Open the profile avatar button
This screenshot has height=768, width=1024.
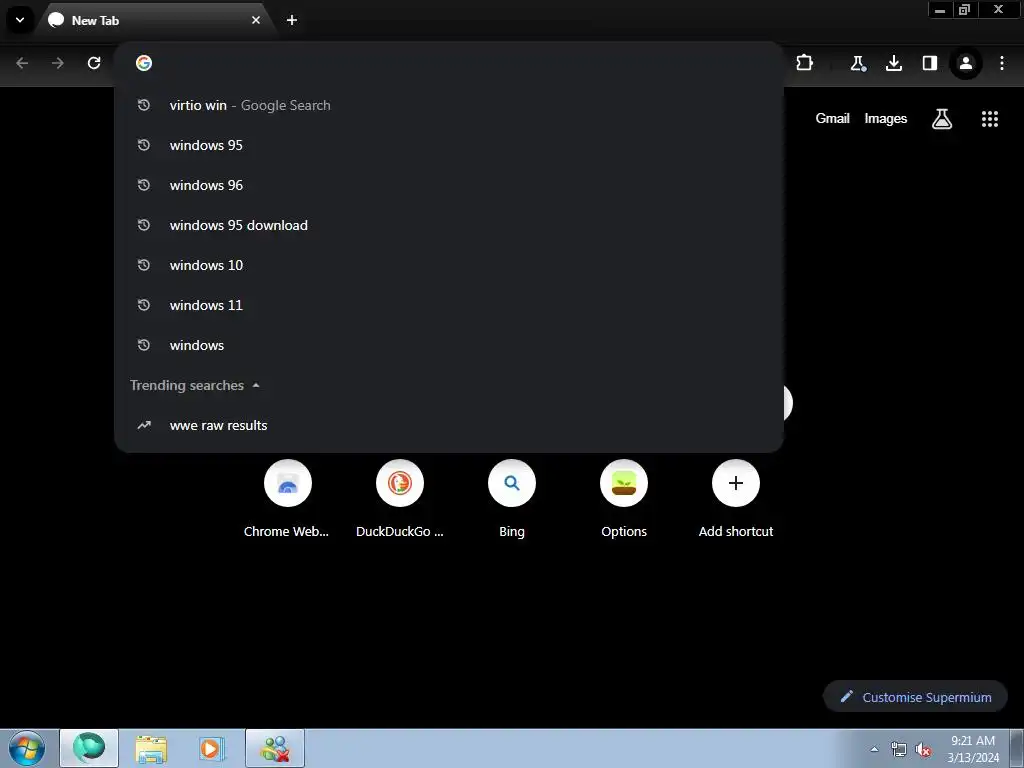click(965, 63)
